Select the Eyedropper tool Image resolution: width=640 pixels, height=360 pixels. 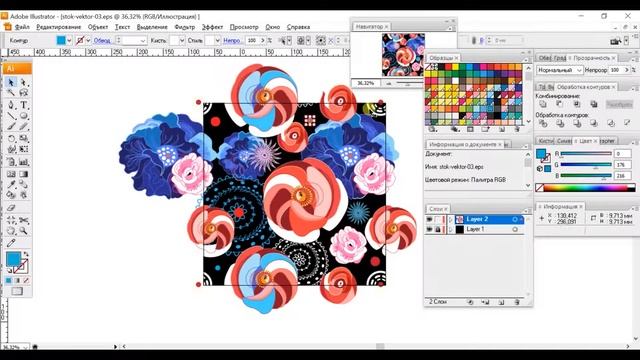click(x=11, y=184)
